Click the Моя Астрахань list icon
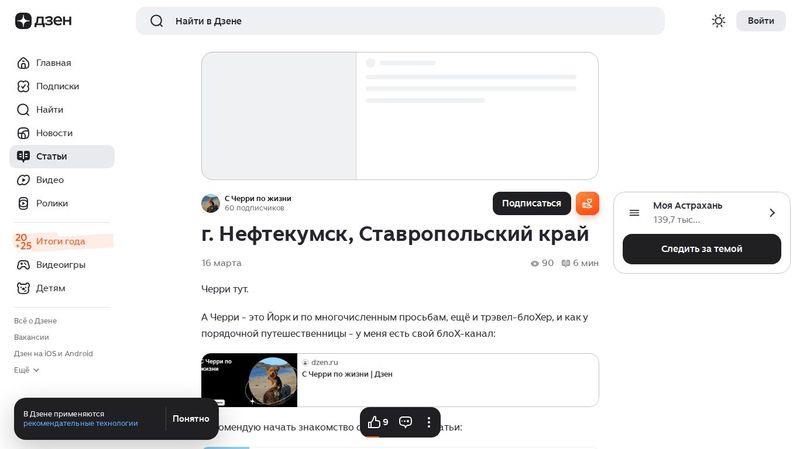This screenshot has width=800, height=449. pyautogui.click(x=634, y=213)
